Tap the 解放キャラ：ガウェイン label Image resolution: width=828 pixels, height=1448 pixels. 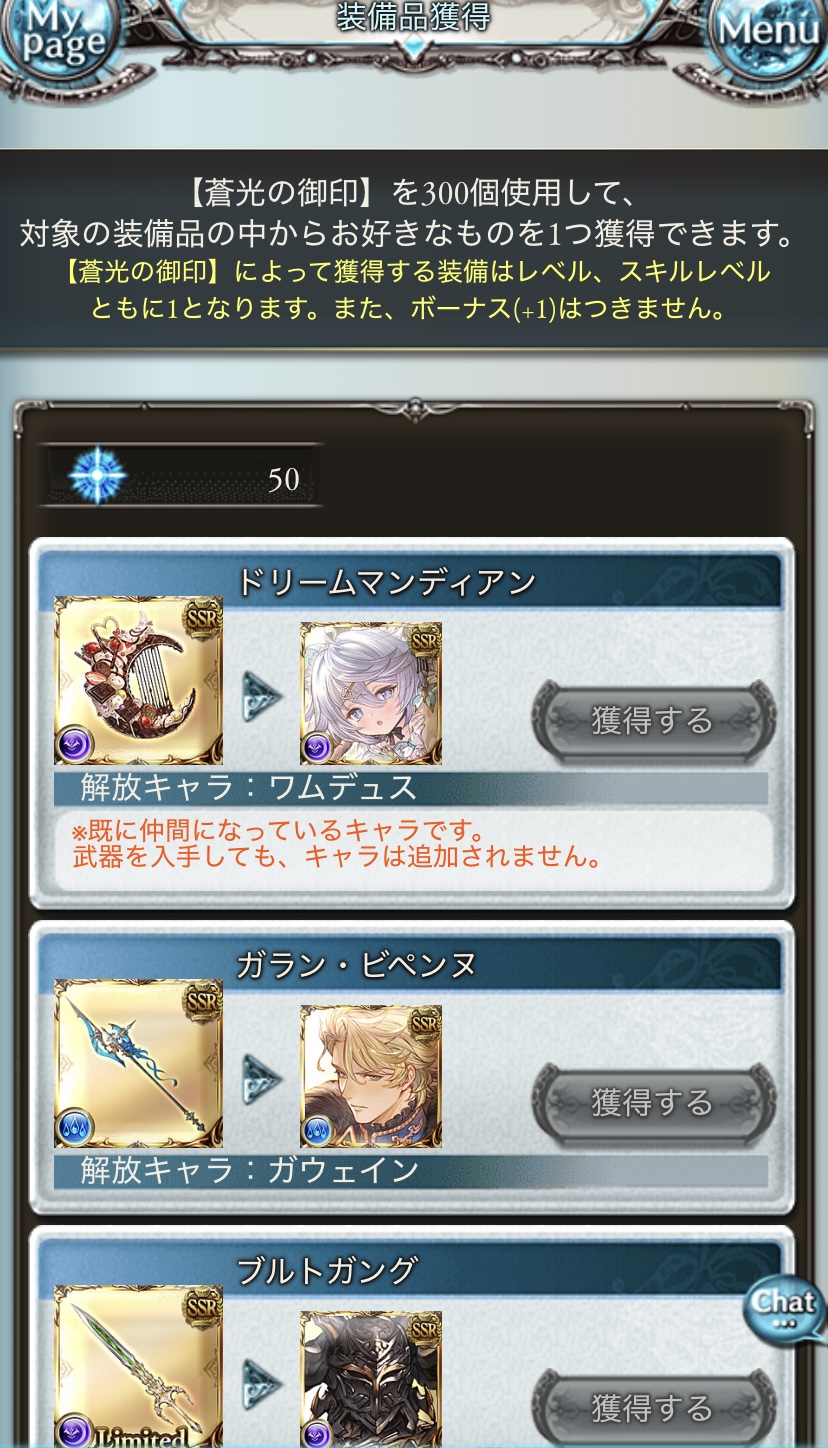249,1170
